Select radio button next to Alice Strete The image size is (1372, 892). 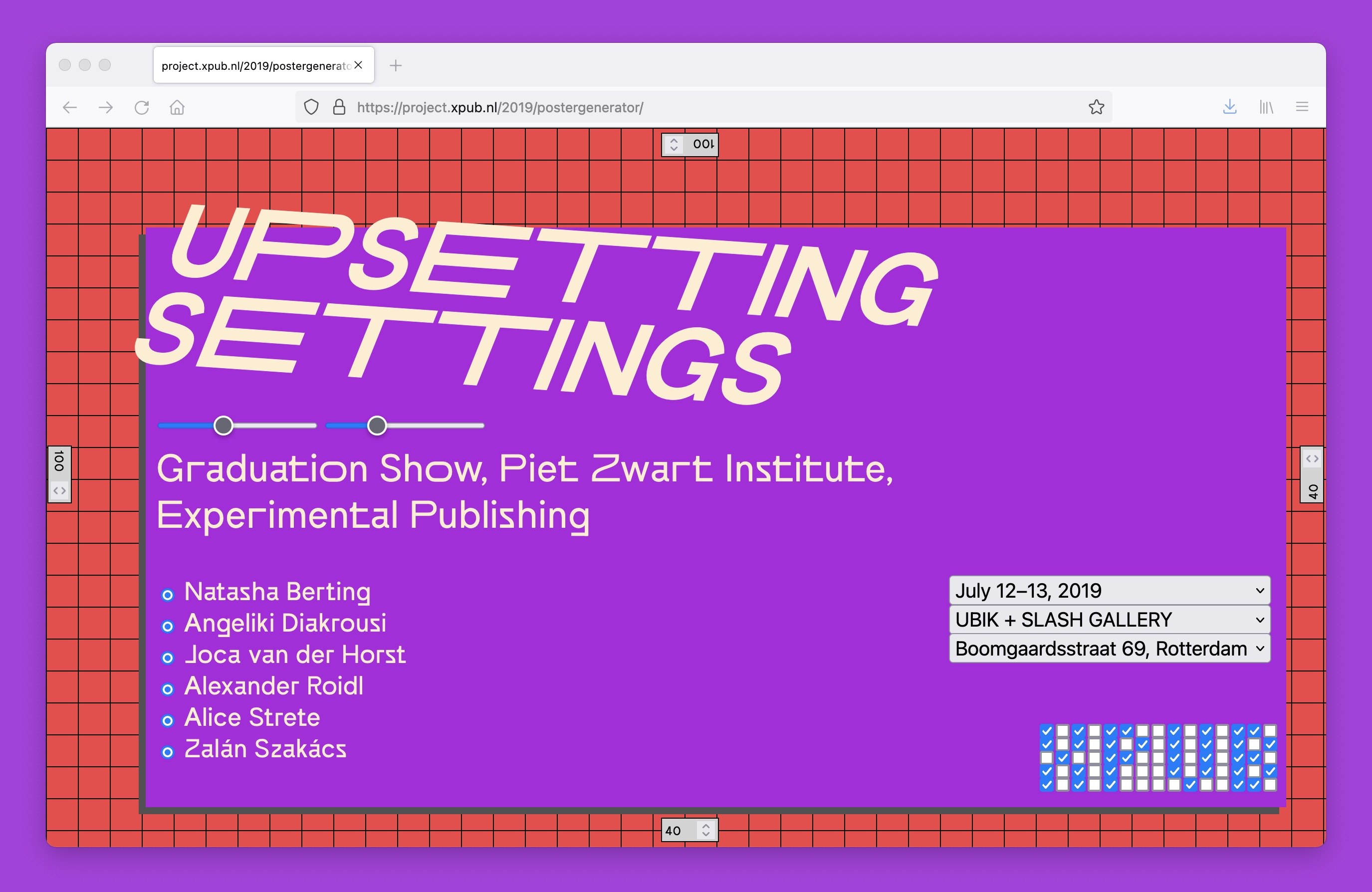click(x=168, y=721)
